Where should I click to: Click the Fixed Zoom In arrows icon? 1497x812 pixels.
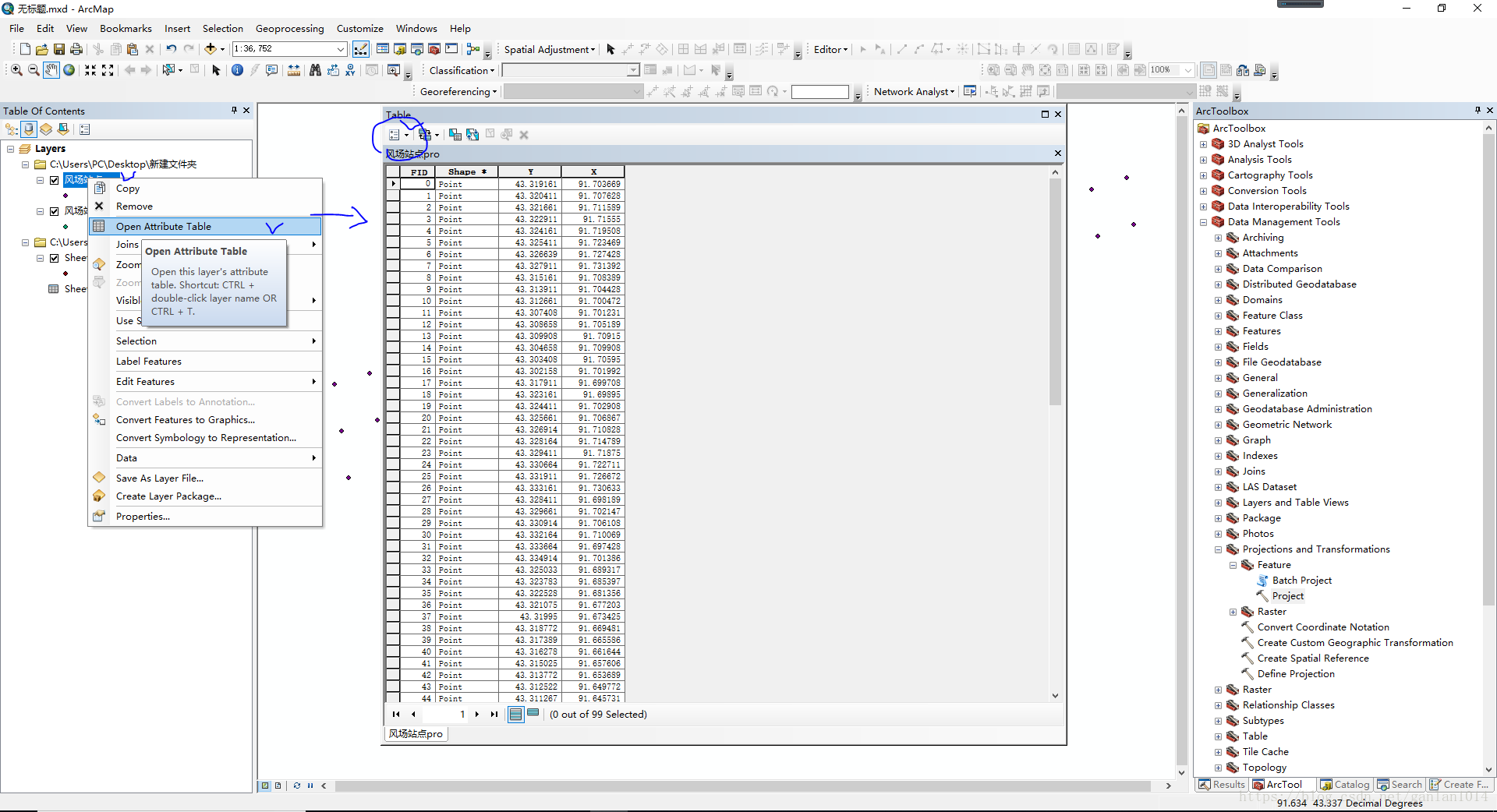tap(90, 70)
